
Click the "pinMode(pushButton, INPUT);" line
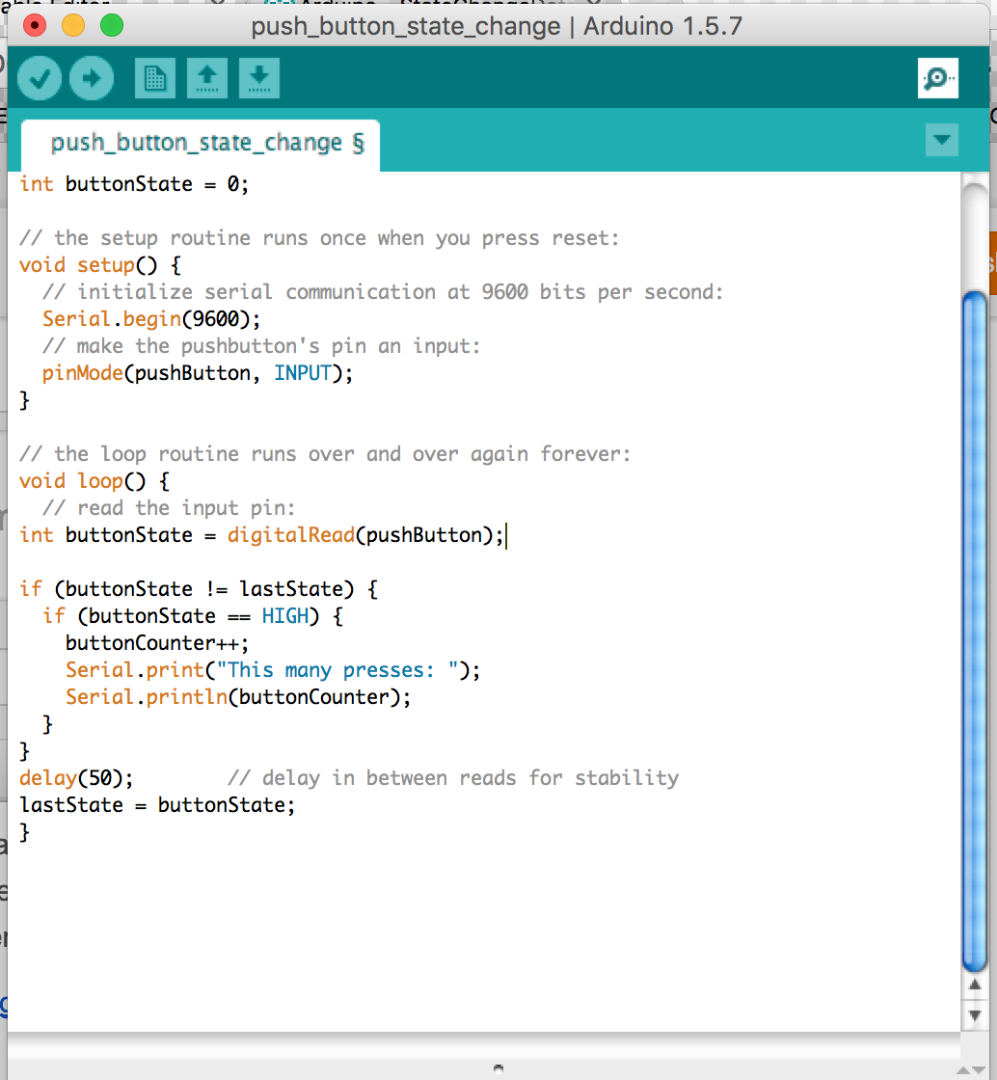(197, 373)
